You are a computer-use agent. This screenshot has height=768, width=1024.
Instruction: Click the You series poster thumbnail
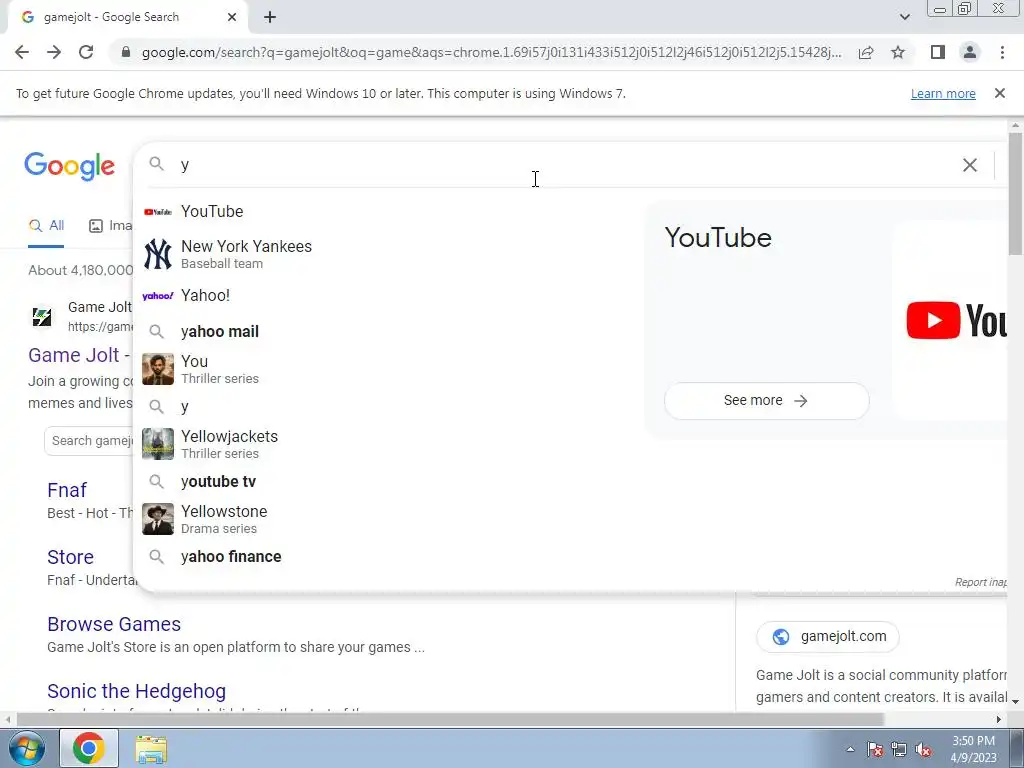158,369
